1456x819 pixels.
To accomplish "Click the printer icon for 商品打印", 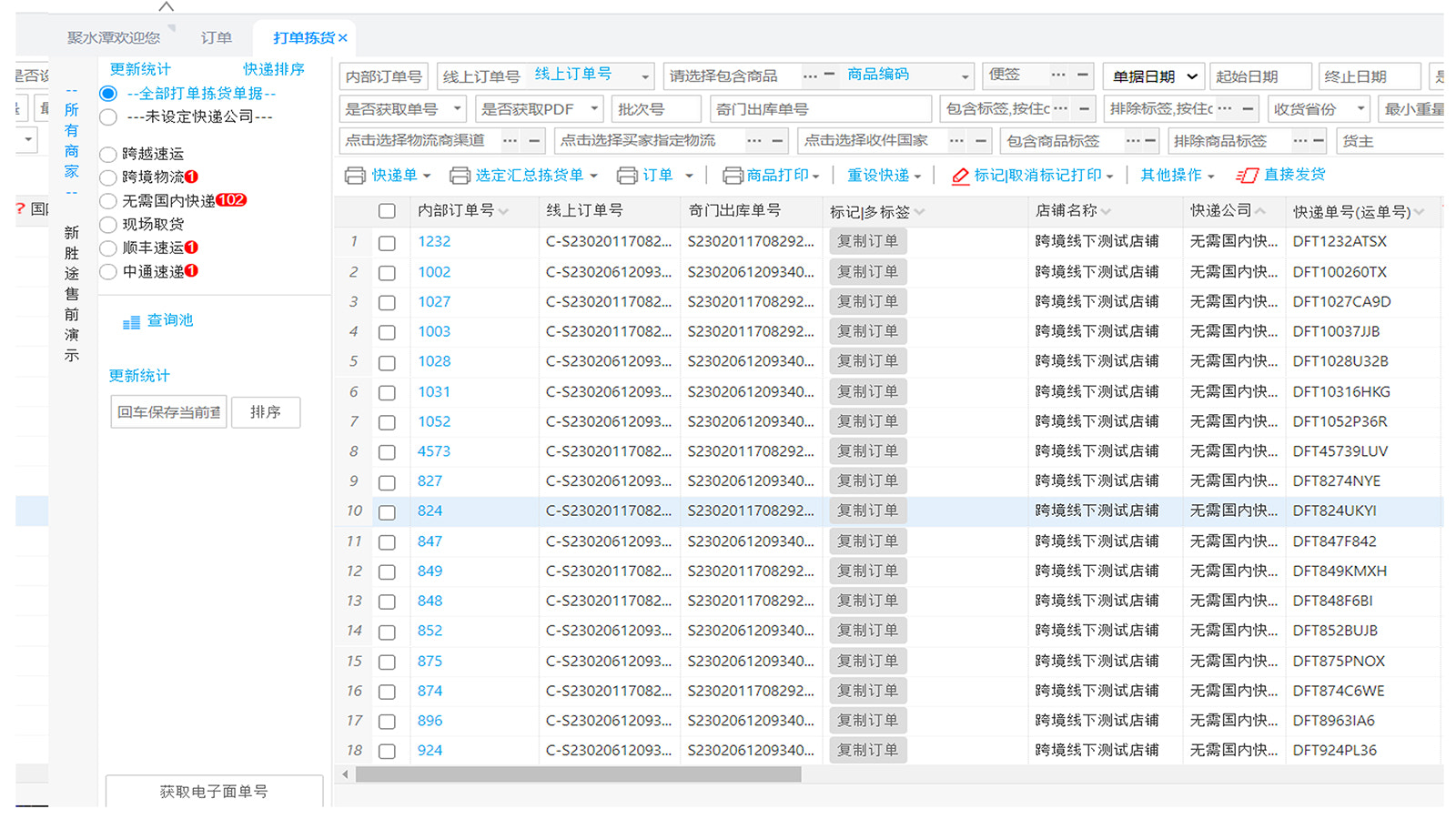I will point(733,175).
